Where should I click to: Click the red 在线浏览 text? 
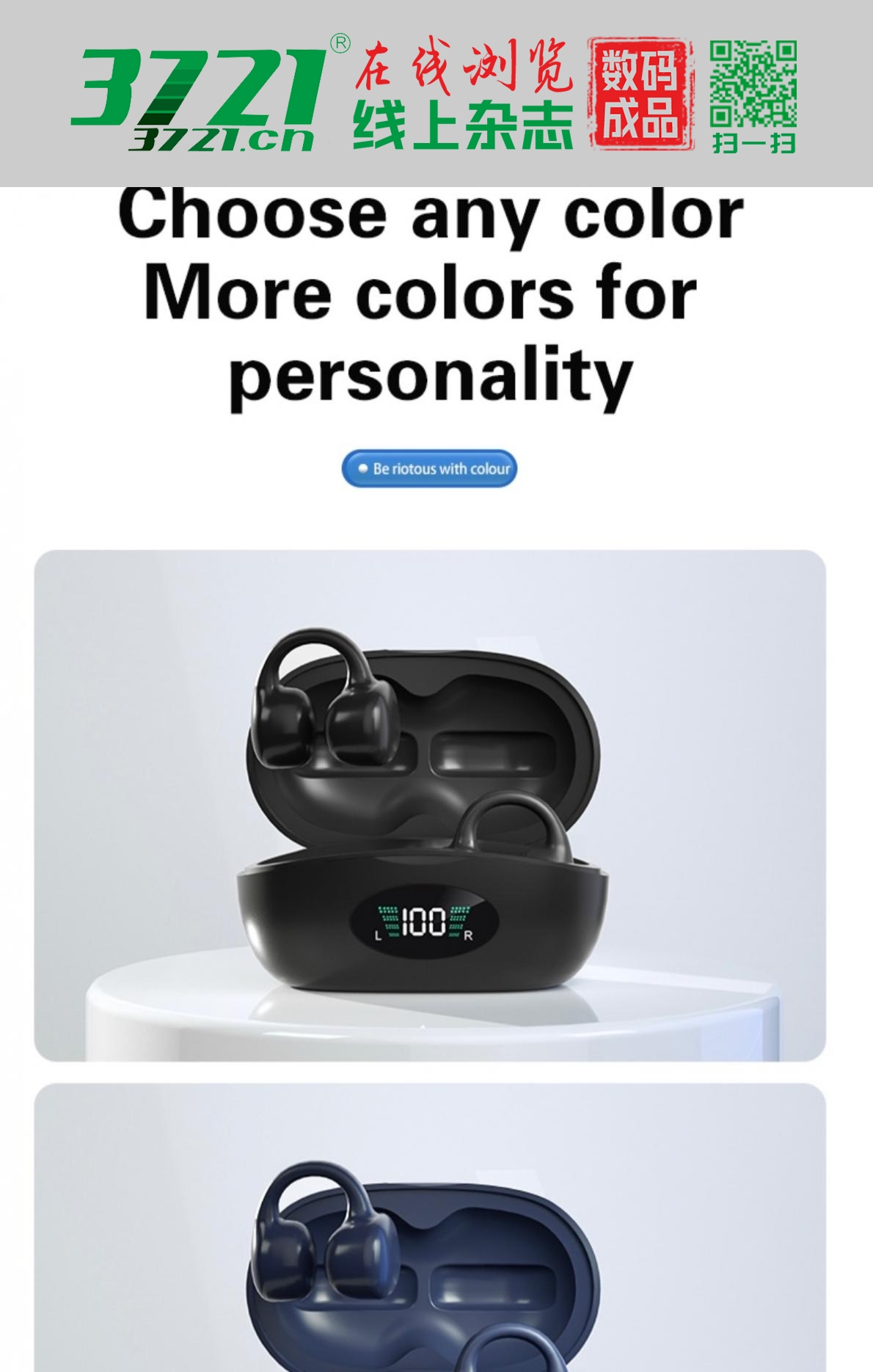tap(464, 67)
